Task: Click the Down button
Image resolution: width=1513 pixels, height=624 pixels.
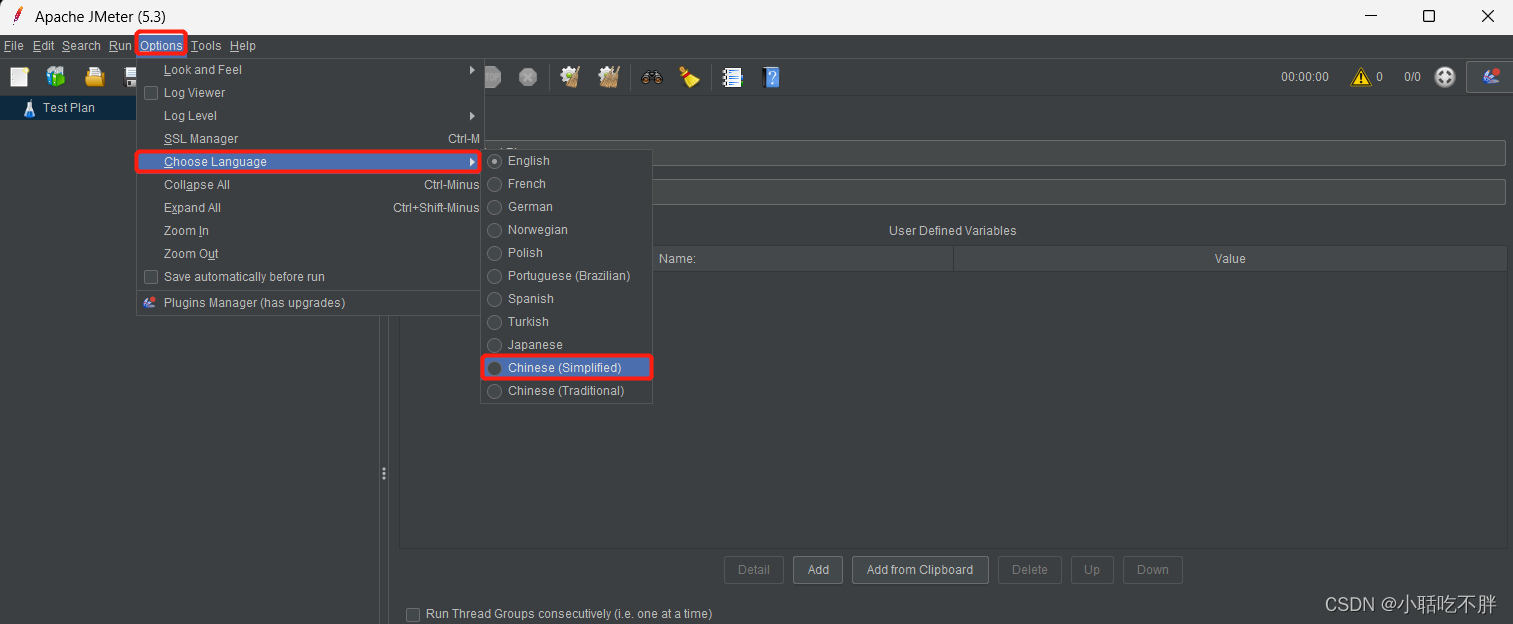Action: pyautogui.click(x=1153, y=570)
